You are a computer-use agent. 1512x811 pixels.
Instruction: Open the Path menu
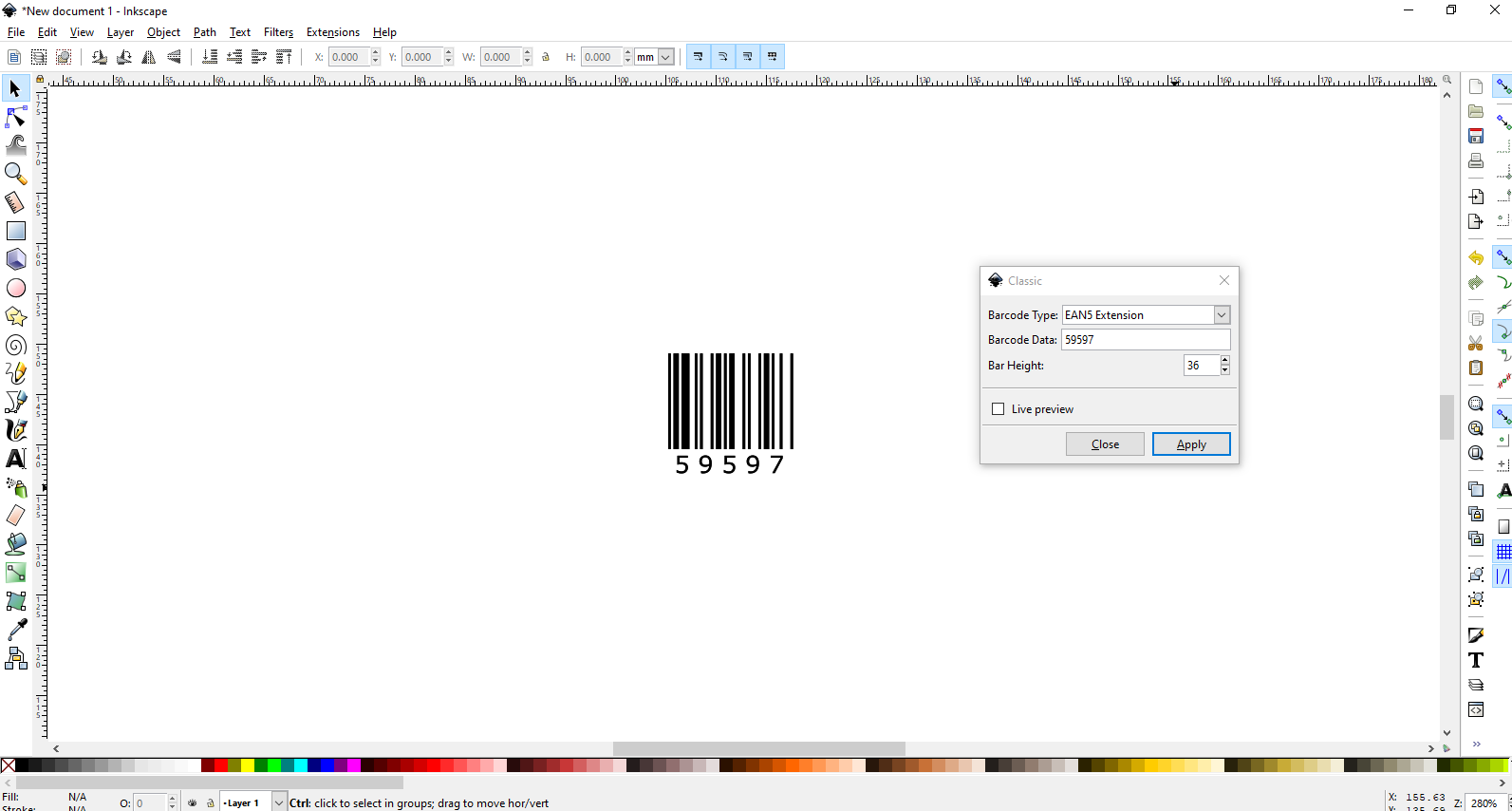pos(205,32)
